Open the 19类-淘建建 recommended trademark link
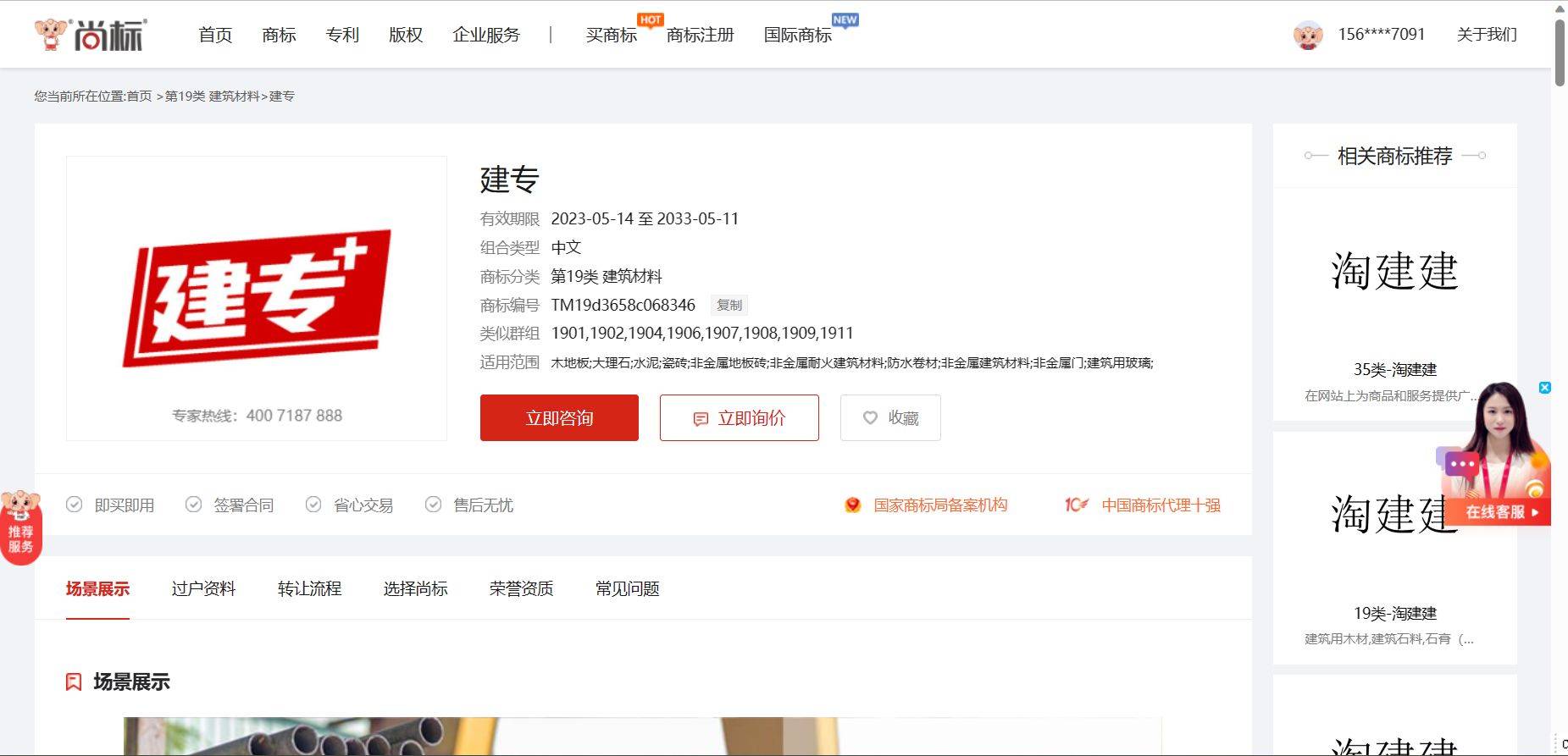The image size is (1568, 756). pos(1395,613)
